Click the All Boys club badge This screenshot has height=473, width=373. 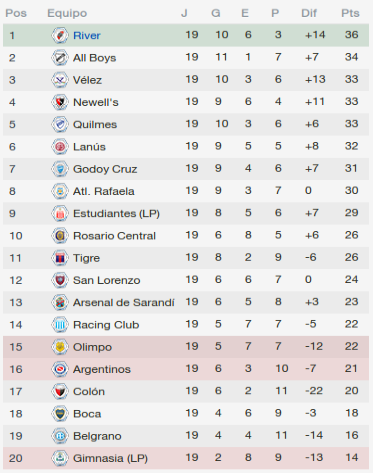tap(60, 58)
